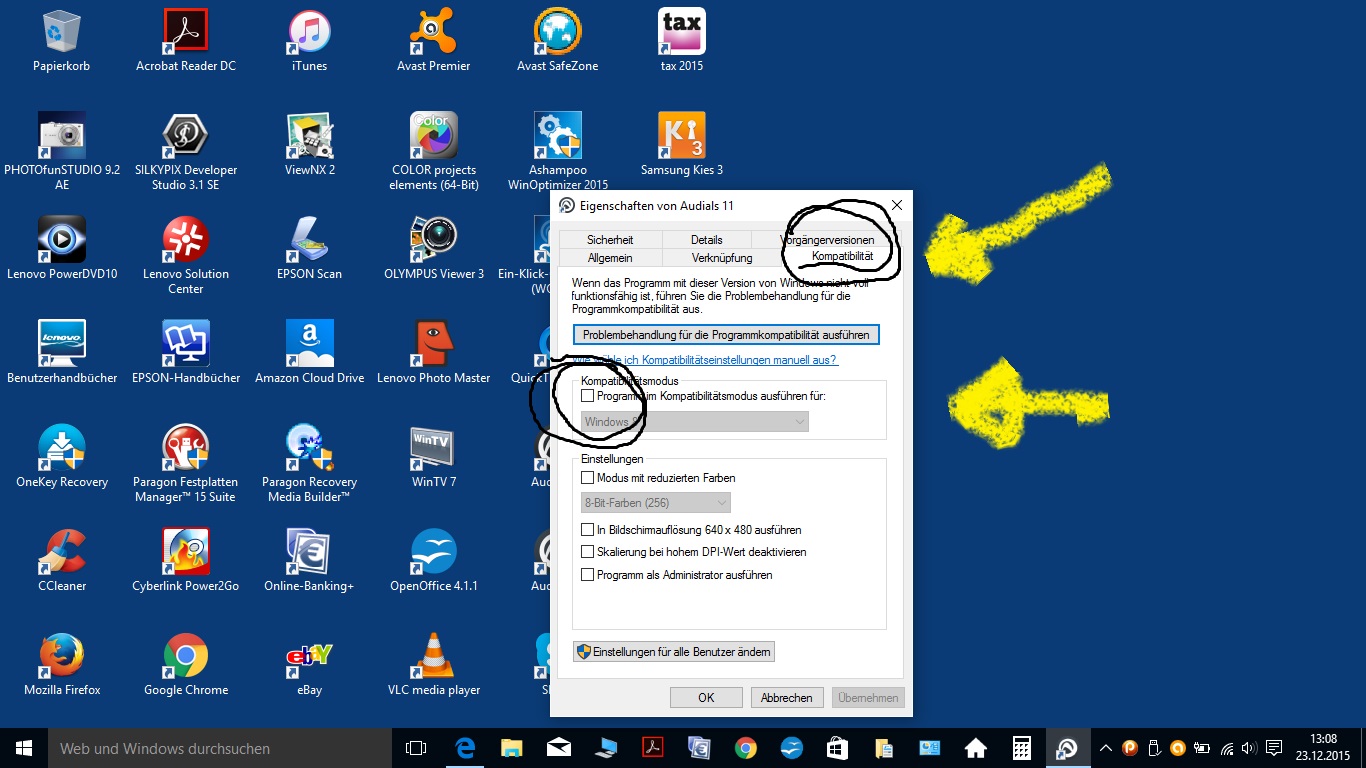1366x768 pixels.
Task: Open the Vorgängerversionen tab
Action: 827,240
